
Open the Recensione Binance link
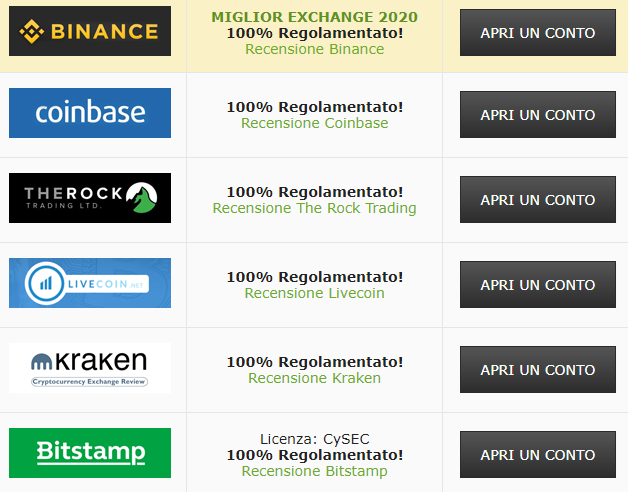pyautogui.click(x=314, y=49)
